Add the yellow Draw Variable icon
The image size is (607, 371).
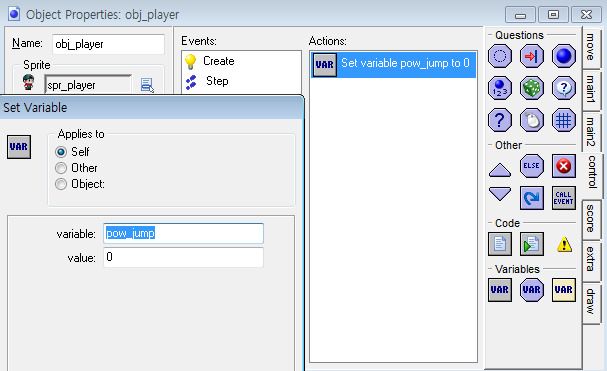tap(564, 290)
